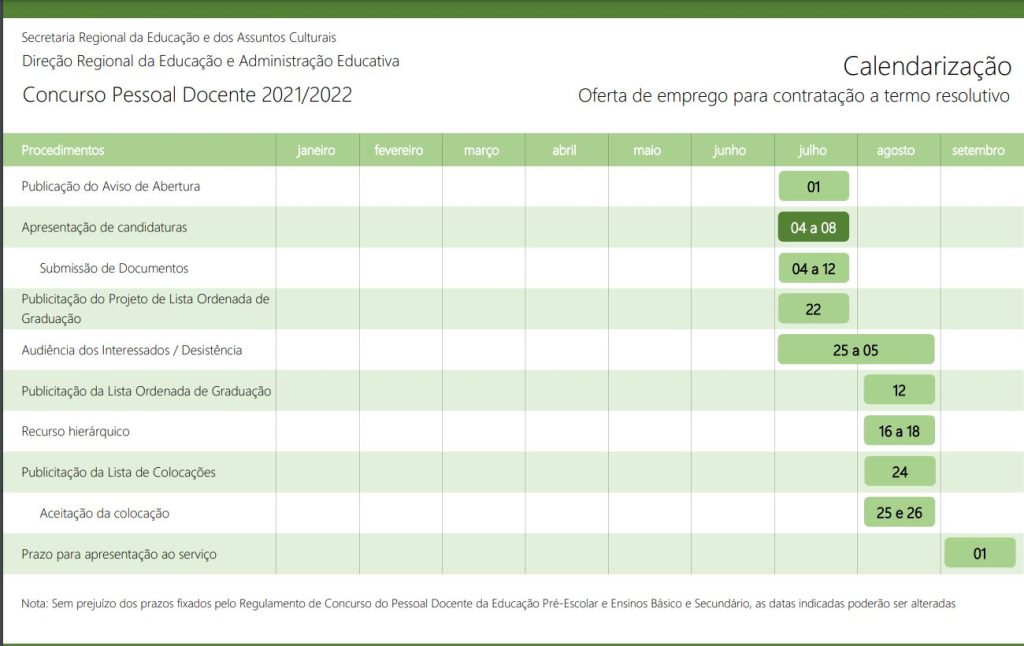Select the dark green '04 a 08' badge
Viewport: 1024px width, 646px height.
coord(813,227)
